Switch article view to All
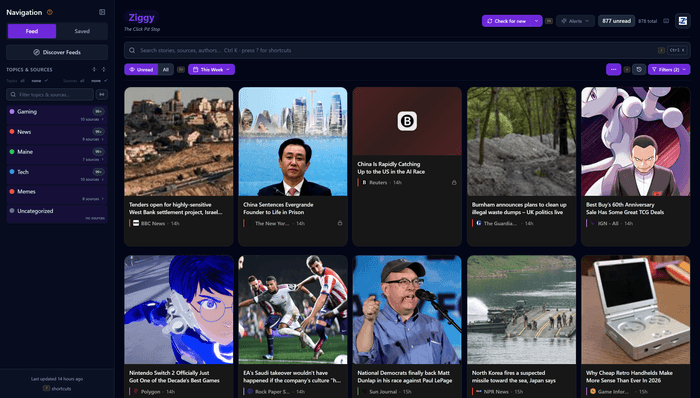The height and width of the screenshot is (398, 700). tap(166, 70)
